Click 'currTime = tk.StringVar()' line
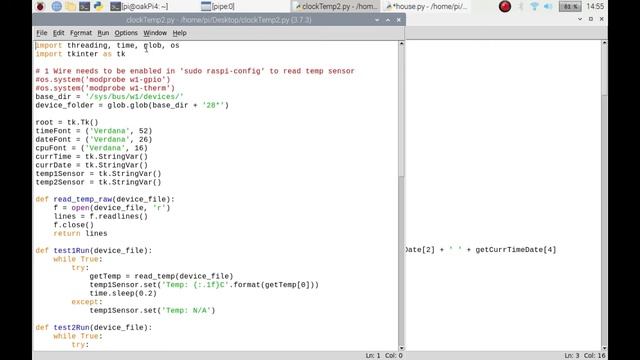The image size is (640, 360). coord(91,157)
